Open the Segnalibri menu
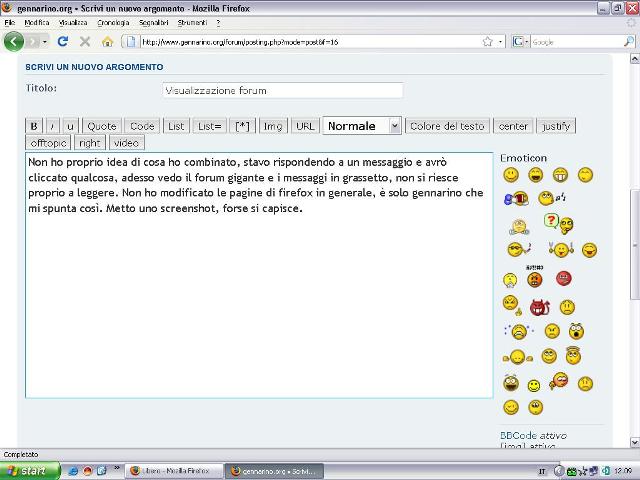640x480 pixels. coord(153,22)
